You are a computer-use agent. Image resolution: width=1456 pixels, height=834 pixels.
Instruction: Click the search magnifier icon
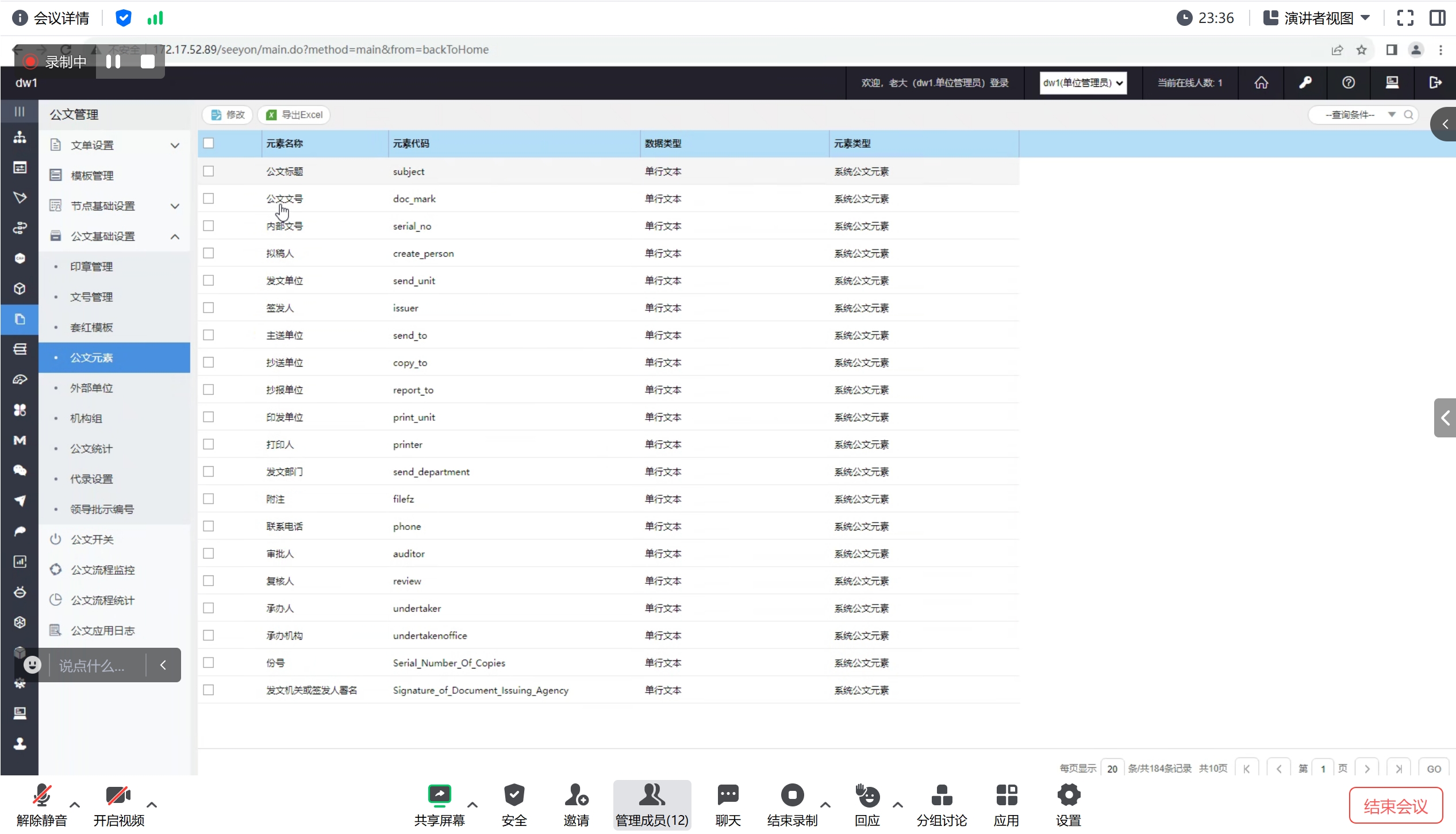(1408, 115)
